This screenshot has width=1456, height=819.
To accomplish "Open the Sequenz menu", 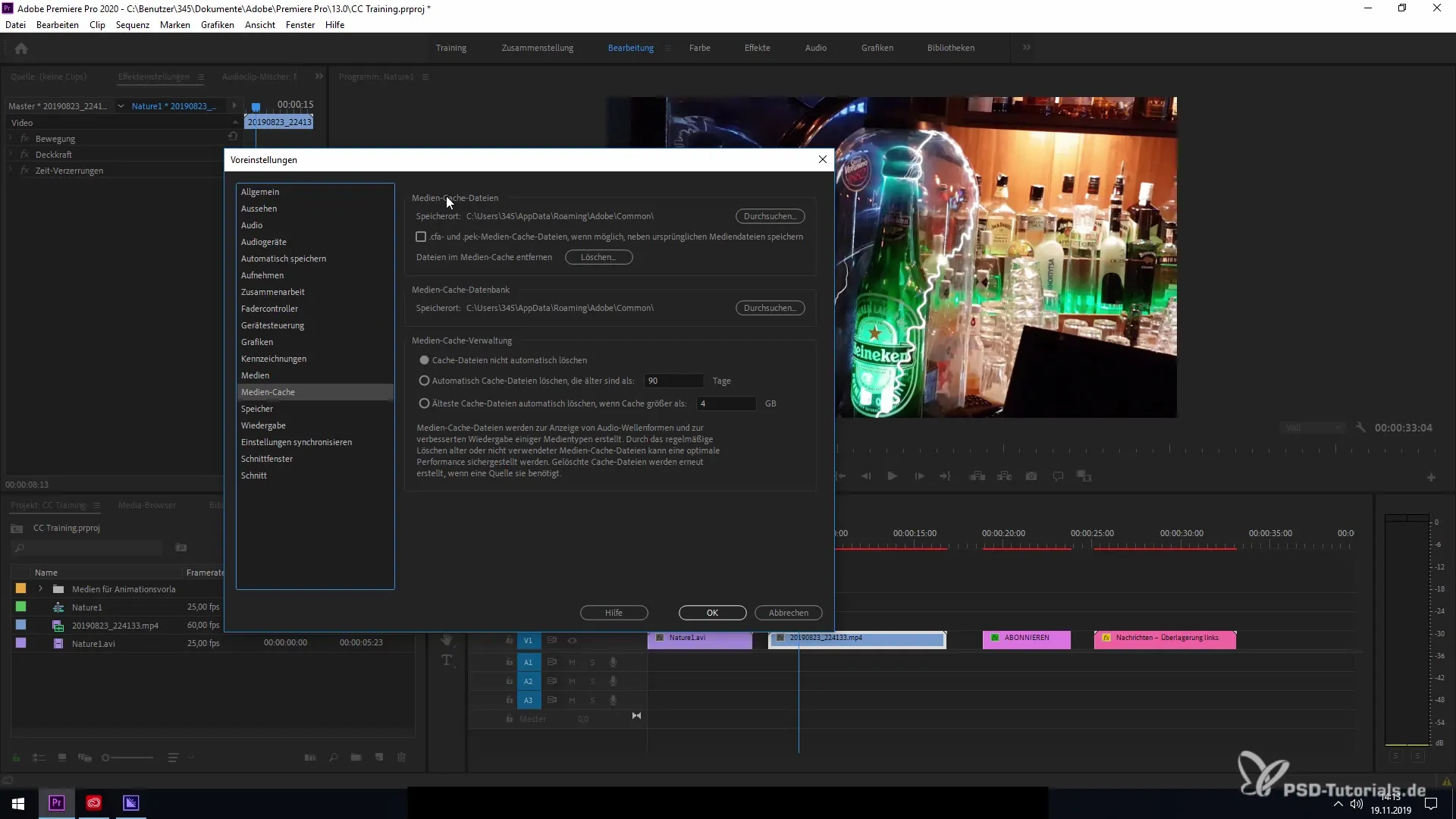I will point(133,25).
